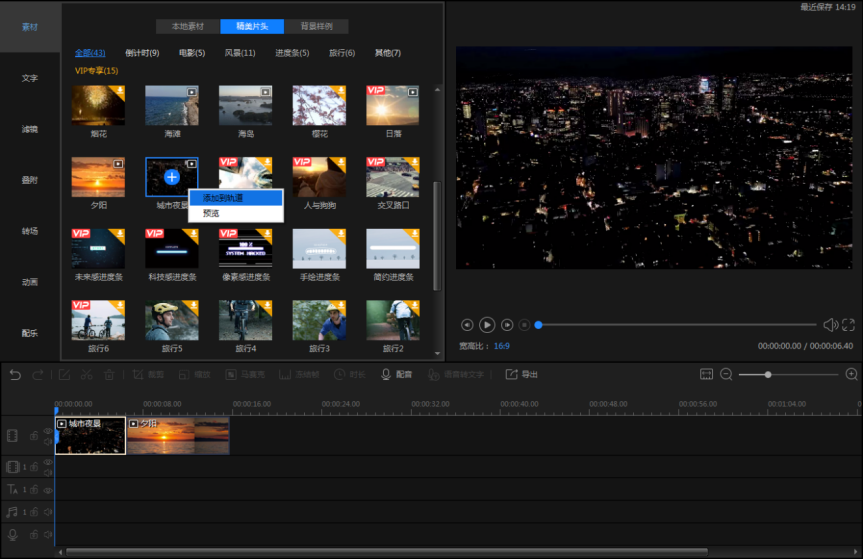The width and height of the screenshot is (863, 559).
Task: Filter by 倒计时(9) category
Action: point(142,53)
